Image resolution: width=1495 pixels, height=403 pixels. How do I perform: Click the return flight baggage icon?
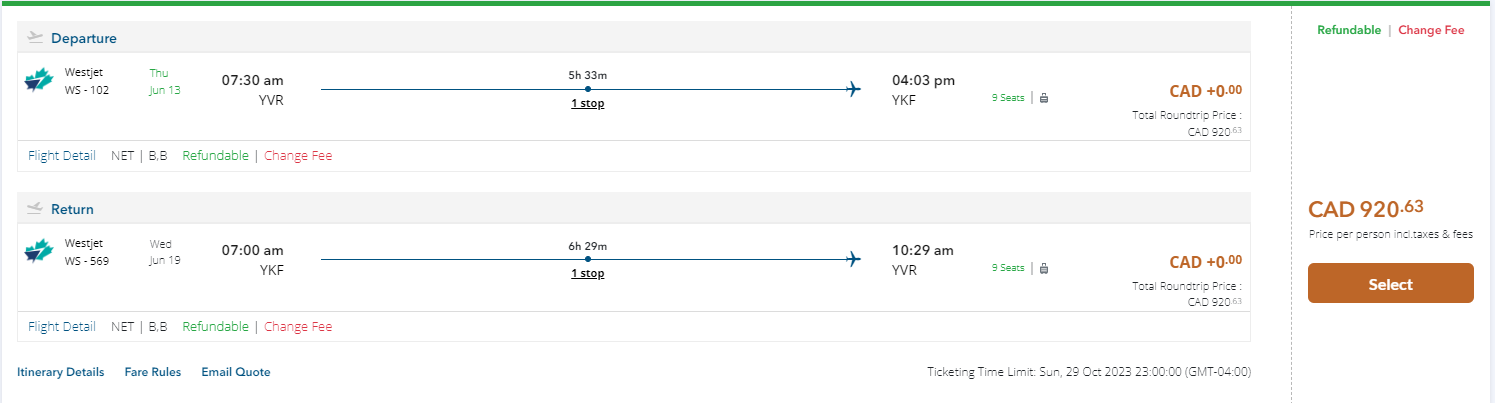coord(1044,268)
